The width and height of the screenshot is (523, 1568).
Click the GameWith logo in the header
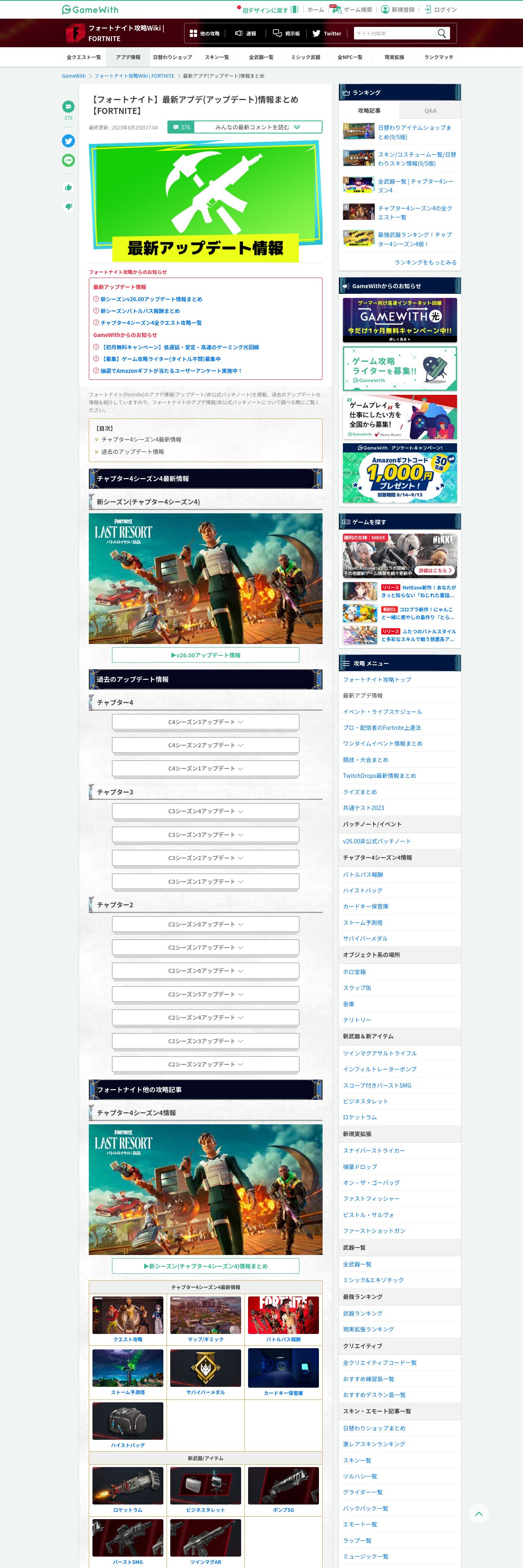click(x=90, y=9)
